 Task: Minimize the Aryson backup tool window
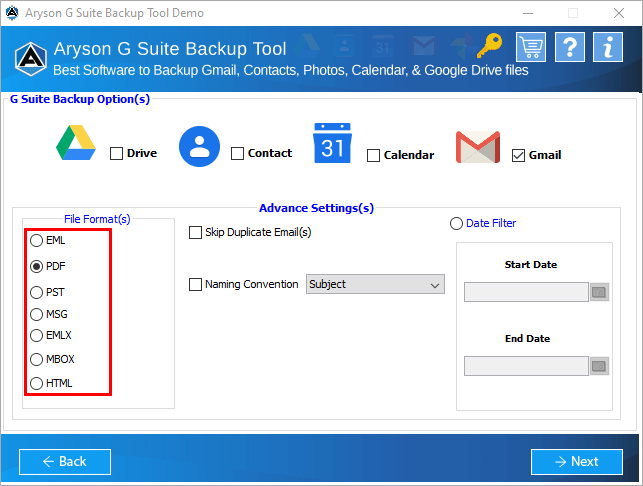(x=528, y=13)
